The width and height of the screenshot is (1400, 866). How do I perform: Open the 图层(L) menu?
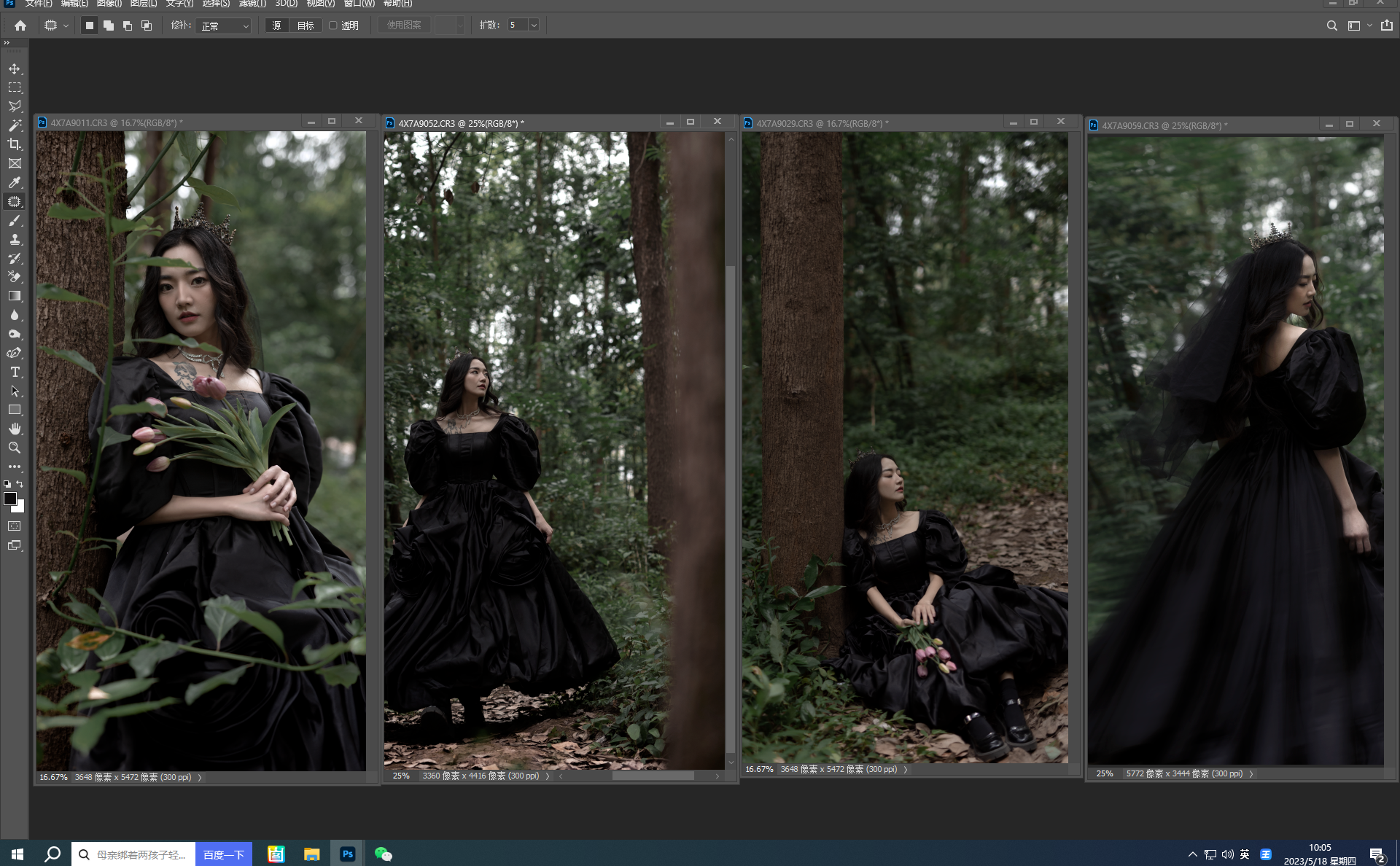point(144,4)
